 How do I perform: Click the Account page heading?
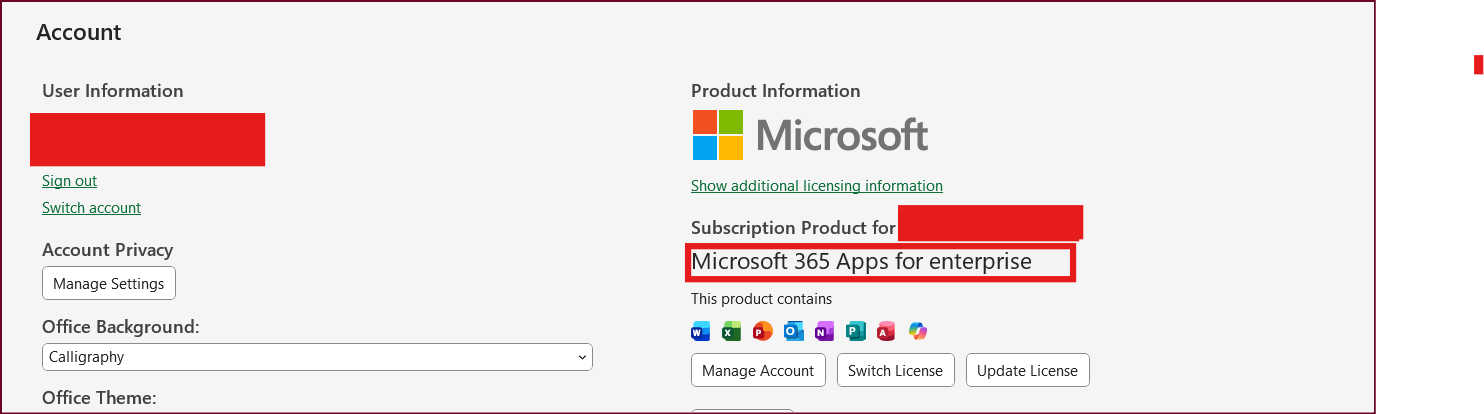[x=78, y=32]
